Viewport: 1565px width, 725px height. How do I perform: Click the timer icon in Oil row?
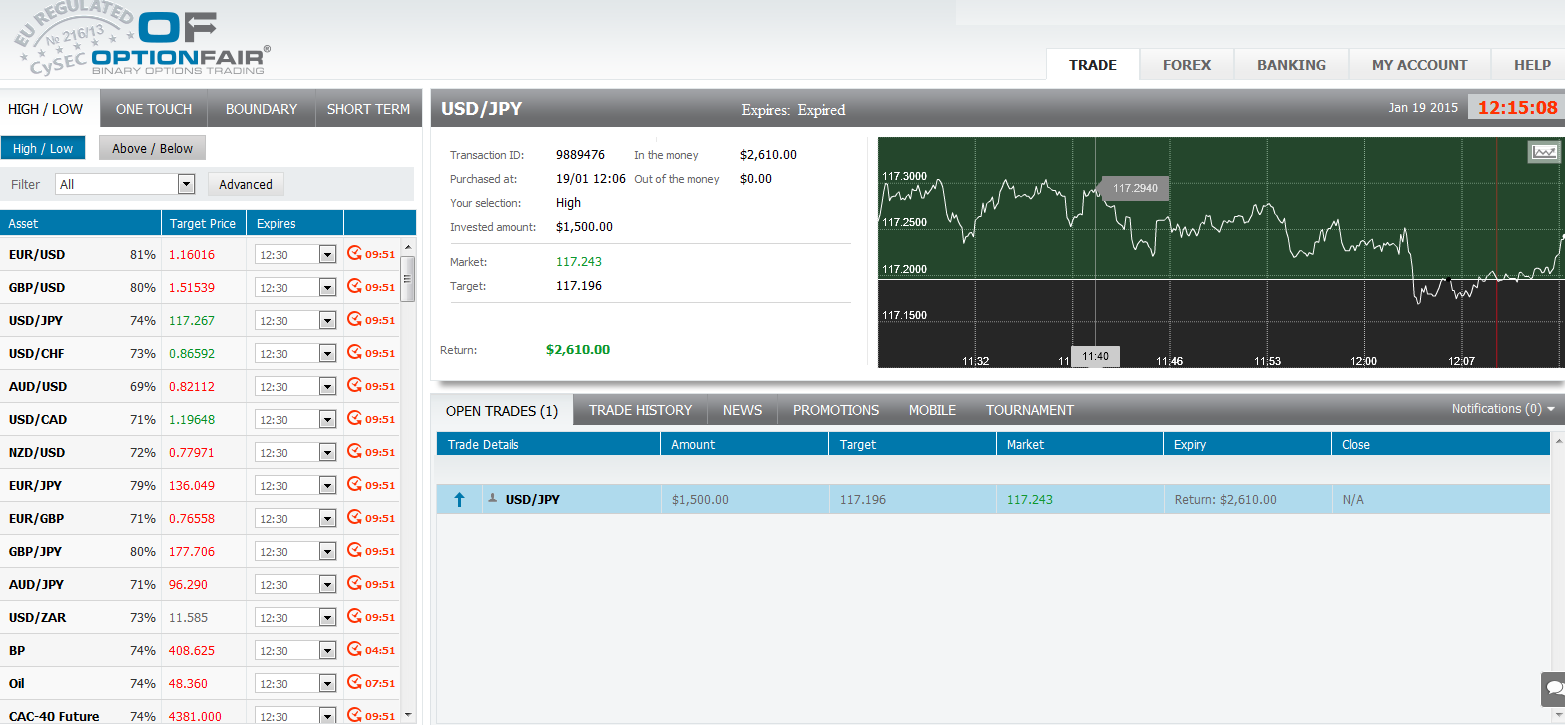pyautogui.click(x=353, y=683)
